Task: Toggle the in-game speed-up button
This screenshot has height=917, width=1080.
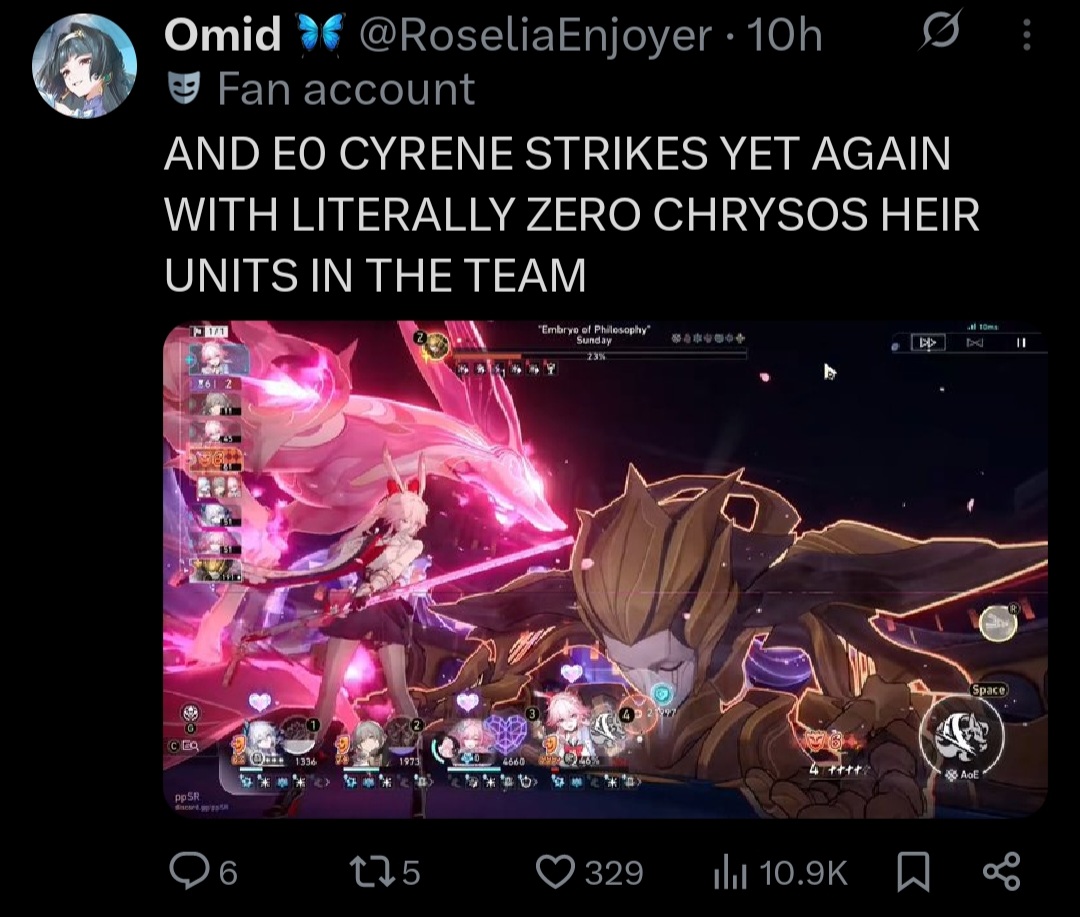Action: point(927,342)
